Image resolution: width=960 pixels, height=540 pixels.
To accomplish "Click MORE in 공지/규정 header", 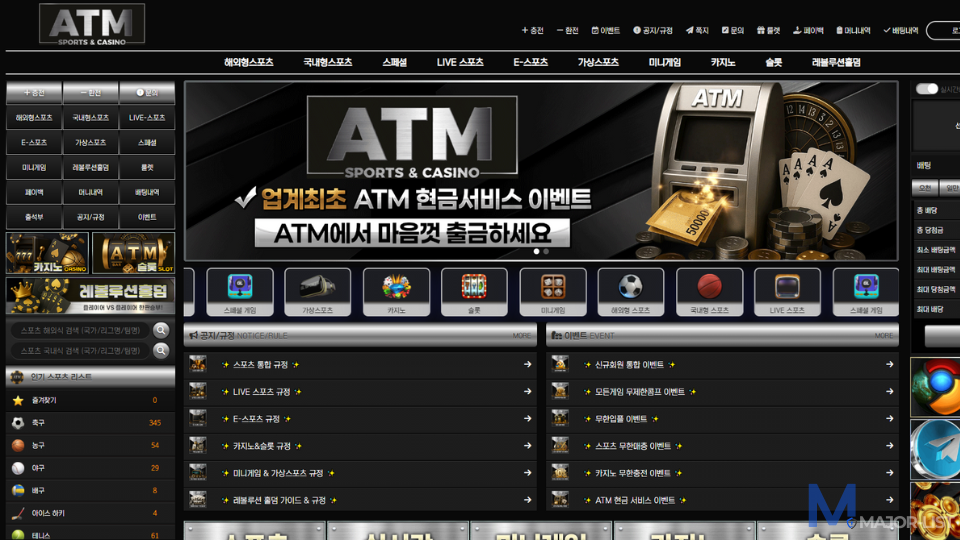I will [522, 336].
